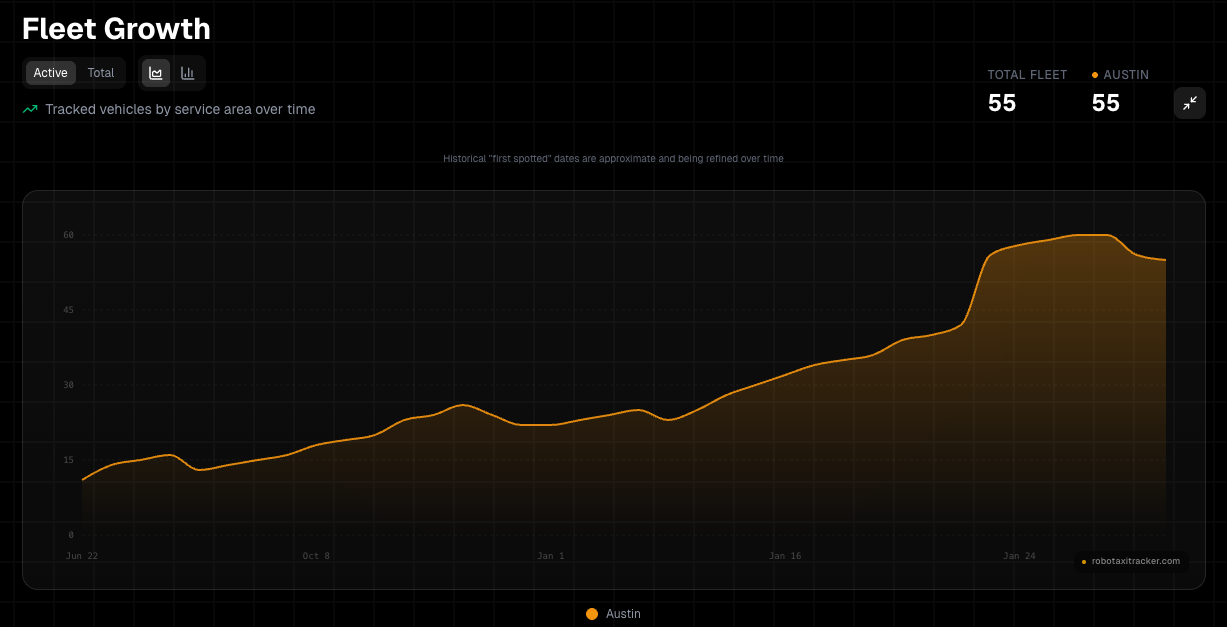Click the Fleet Growth heading

pyautogui.click(x=116, y=29)
